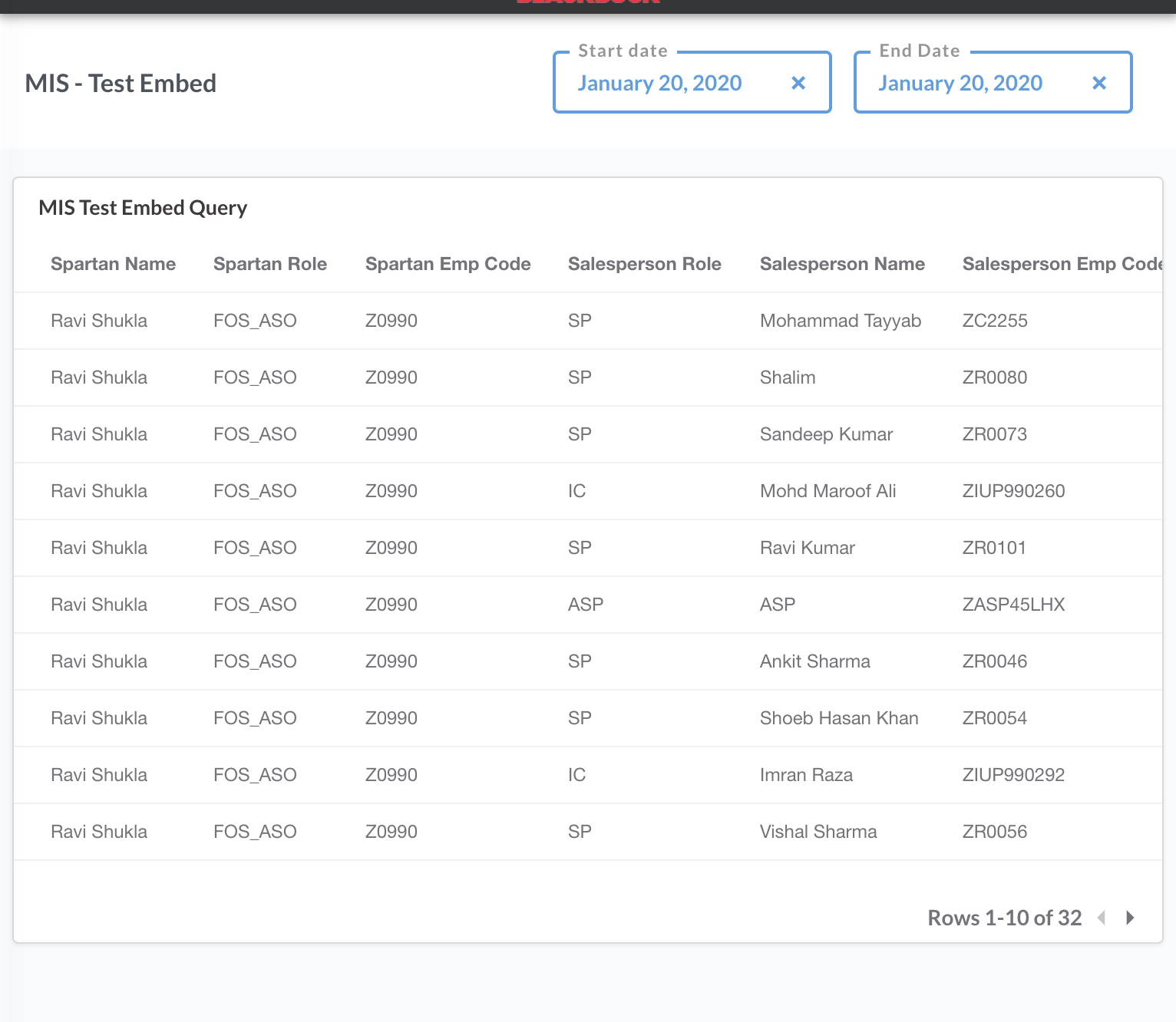1176x1022 pixels.
Task: Click the January 20, 2020 start date text
Action: coord(660,83)
